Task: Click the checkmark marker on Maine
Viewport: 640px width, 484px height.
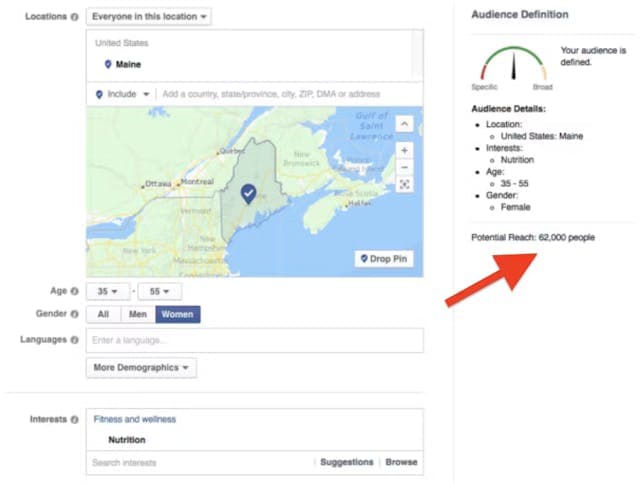Action: pos(248,192)
